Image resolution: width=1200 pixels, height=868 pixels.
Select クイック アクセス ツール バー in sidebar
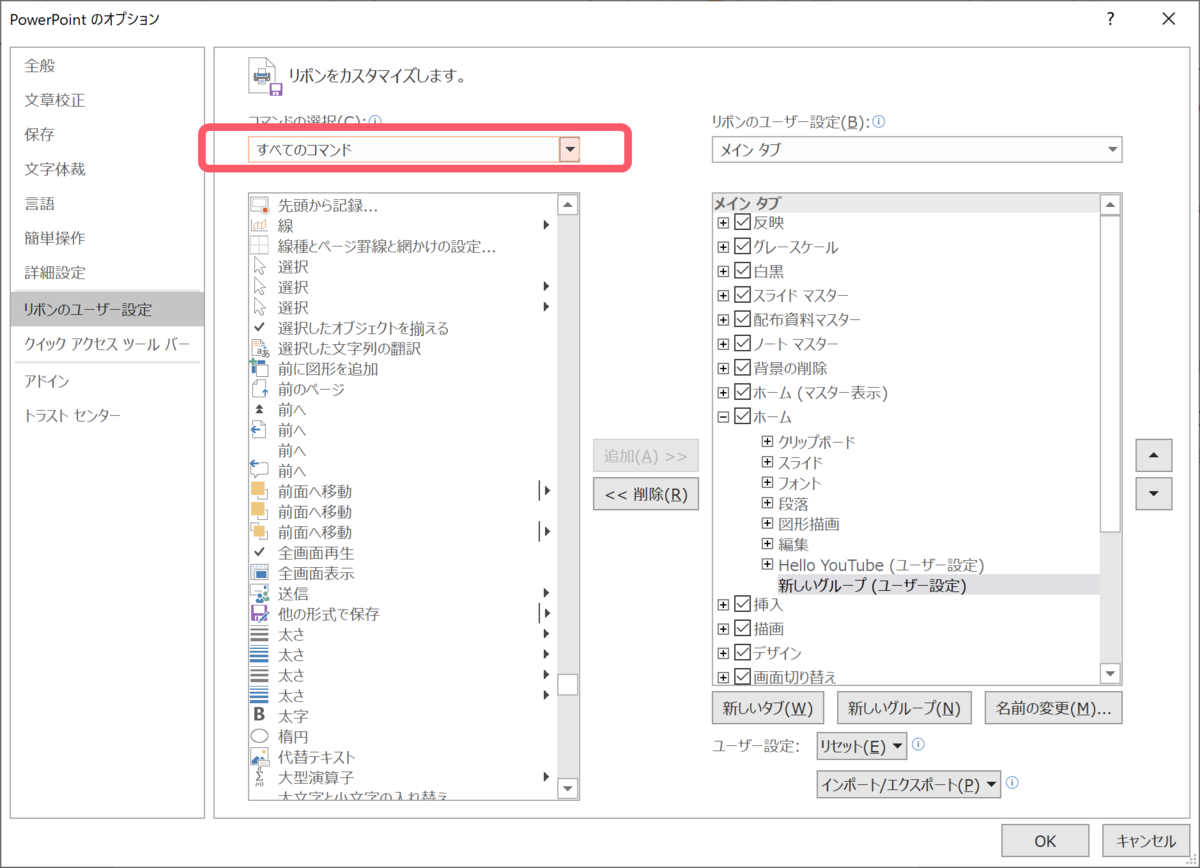pos(106,344)
